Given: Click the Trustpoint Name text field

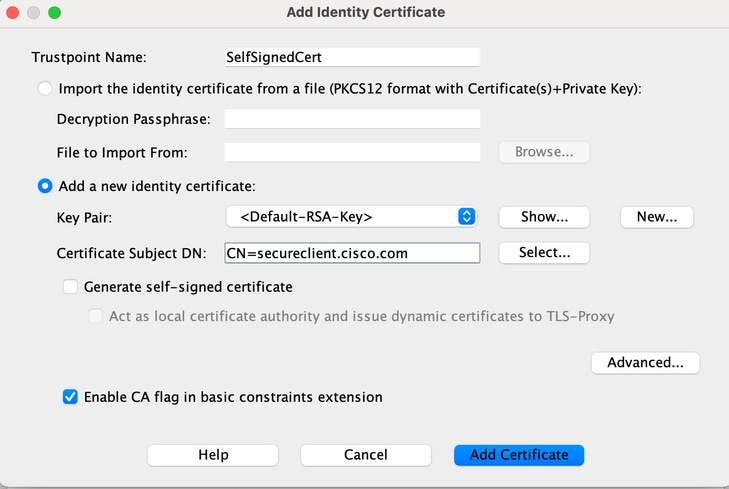Looking at the screenshot, I should (x=352, y=57).
